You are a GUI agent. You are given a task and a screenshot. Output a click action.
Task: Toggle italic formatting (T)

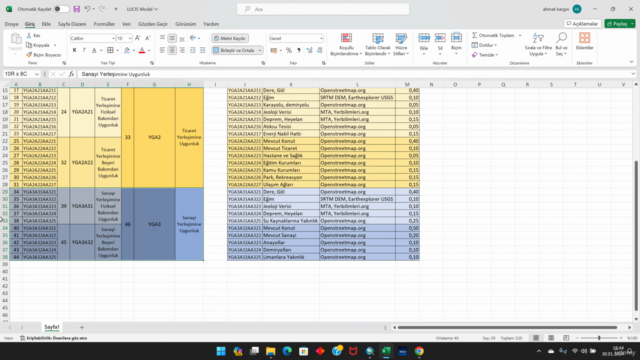(84, 50)
